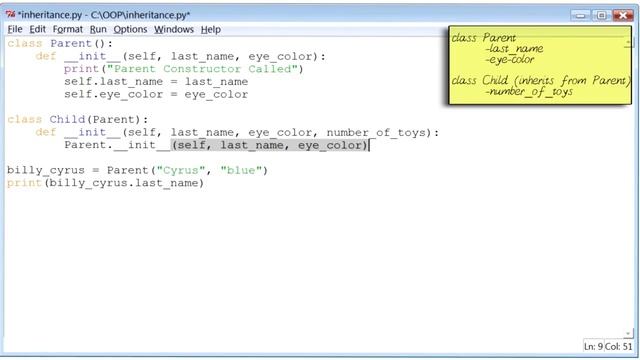This screenshot has height=360, width=640.
Task: Close the inheritance.py window
Action: coord(623,16)
